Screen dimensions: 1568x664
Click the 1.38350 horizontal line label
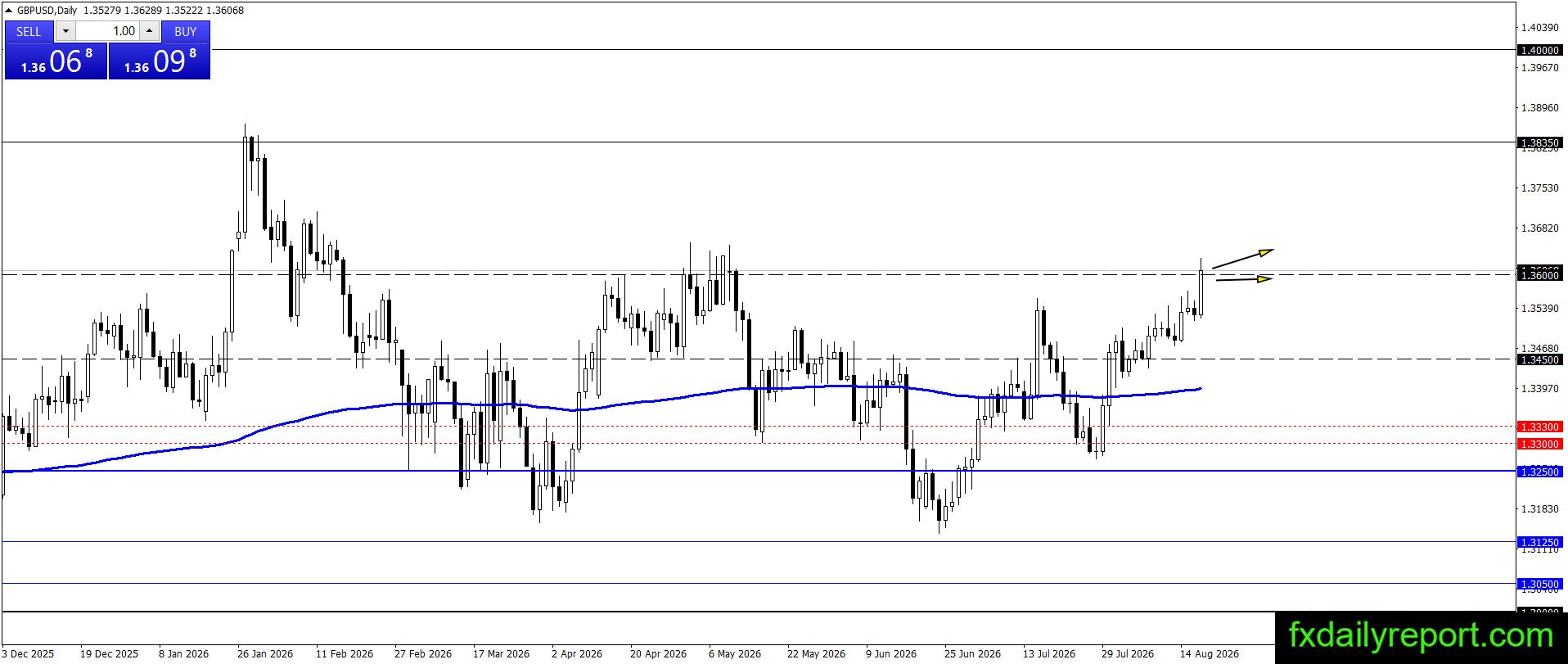point(1539,142)
